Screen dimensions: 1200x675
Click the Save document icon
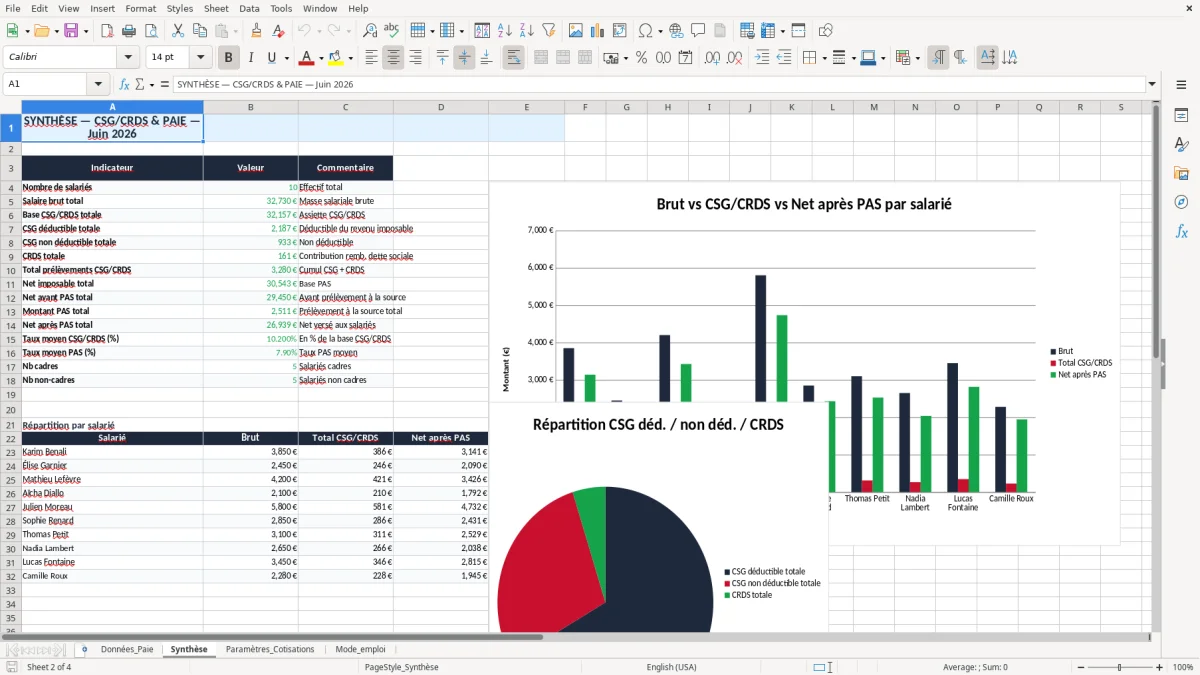click(x=71, y=31)
